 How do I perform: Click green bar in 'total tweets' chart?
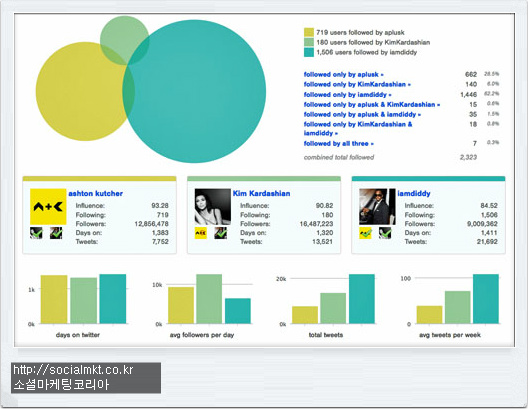(x=333, y=308)
